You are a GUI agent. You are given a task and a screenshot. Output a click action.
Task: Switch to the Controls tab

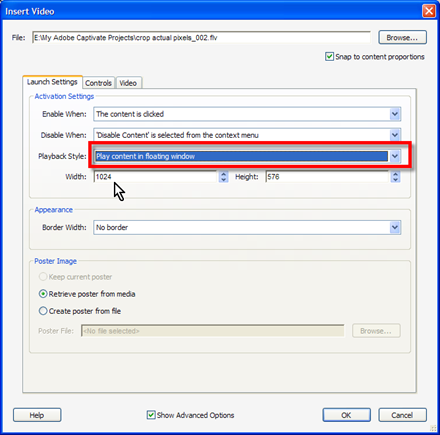click(x=98, y=83)
